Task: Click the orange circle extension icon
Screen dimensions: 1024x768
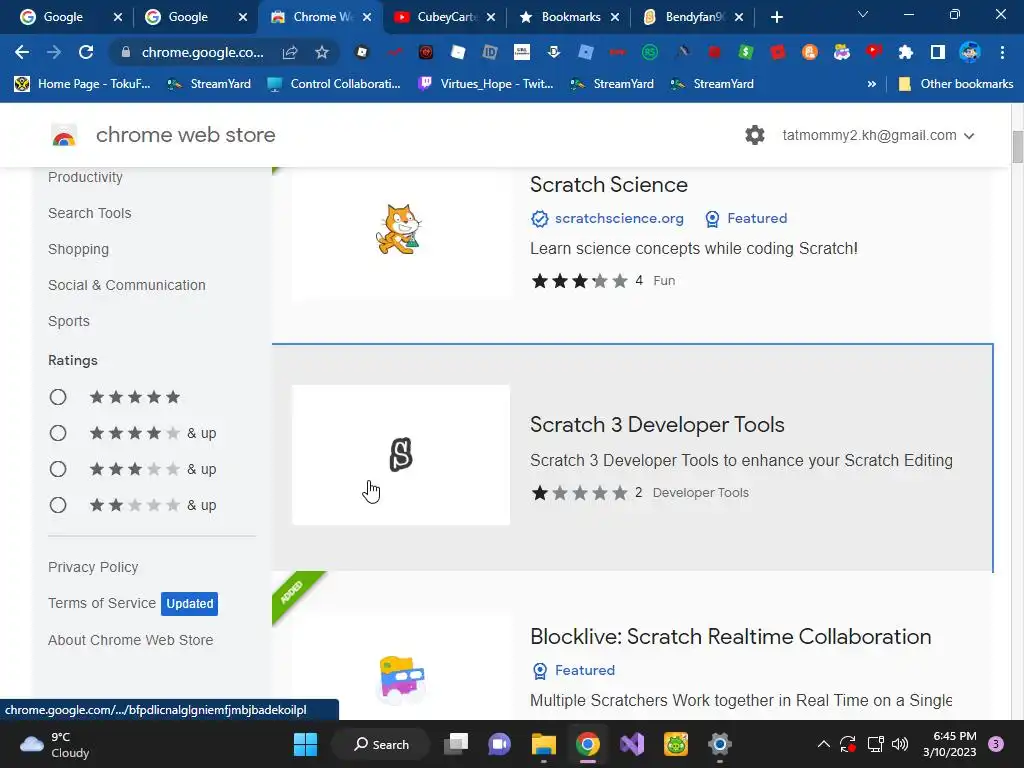Action: click(810, 52)
